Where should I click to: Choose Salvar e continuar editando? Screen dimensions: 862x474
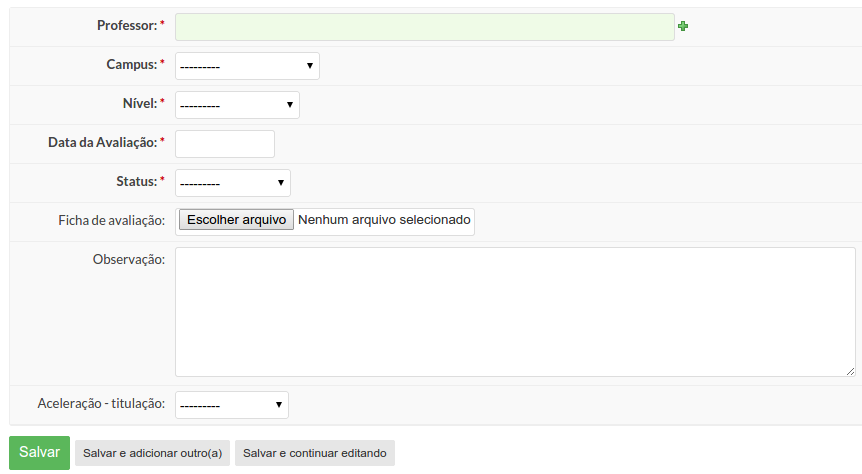click(x=314, y=453)
